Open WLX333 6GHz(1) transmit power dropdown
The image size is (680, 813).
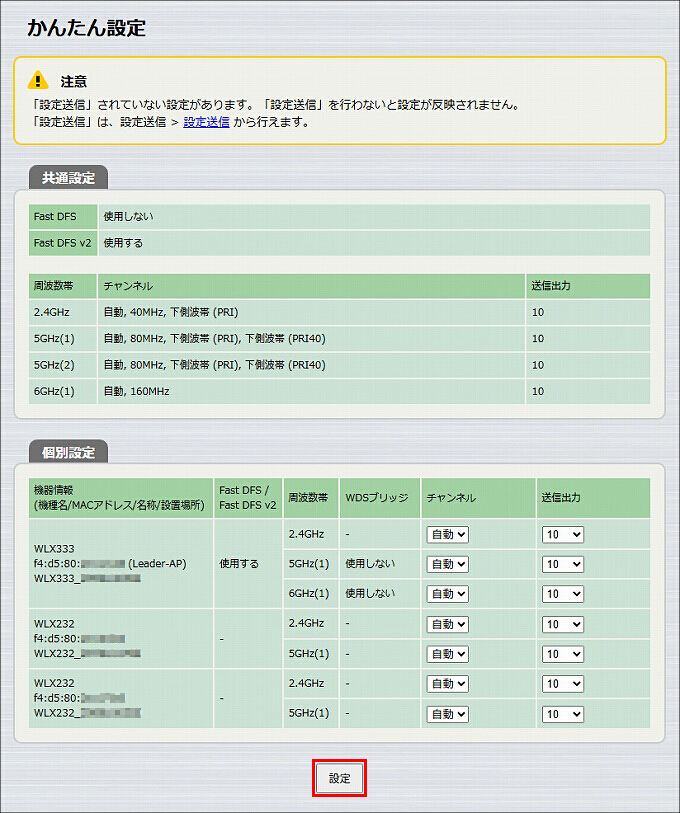563,594
